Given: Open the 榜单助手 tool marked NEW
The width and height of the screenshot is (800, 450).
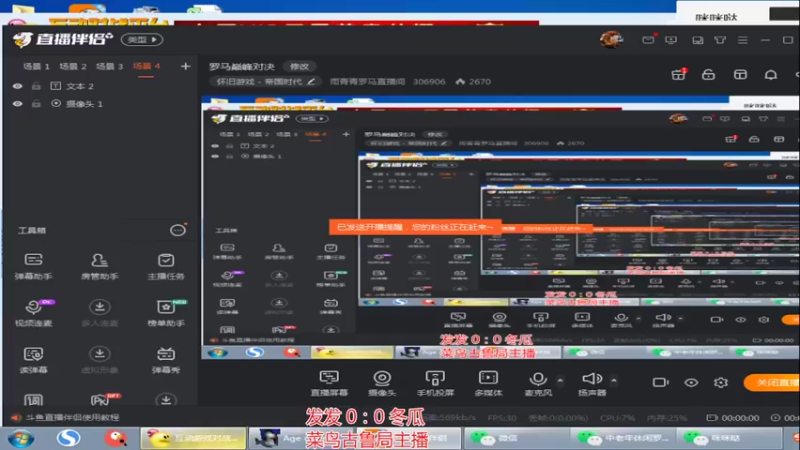Looking at the screenshot, I should click(166, 312).
